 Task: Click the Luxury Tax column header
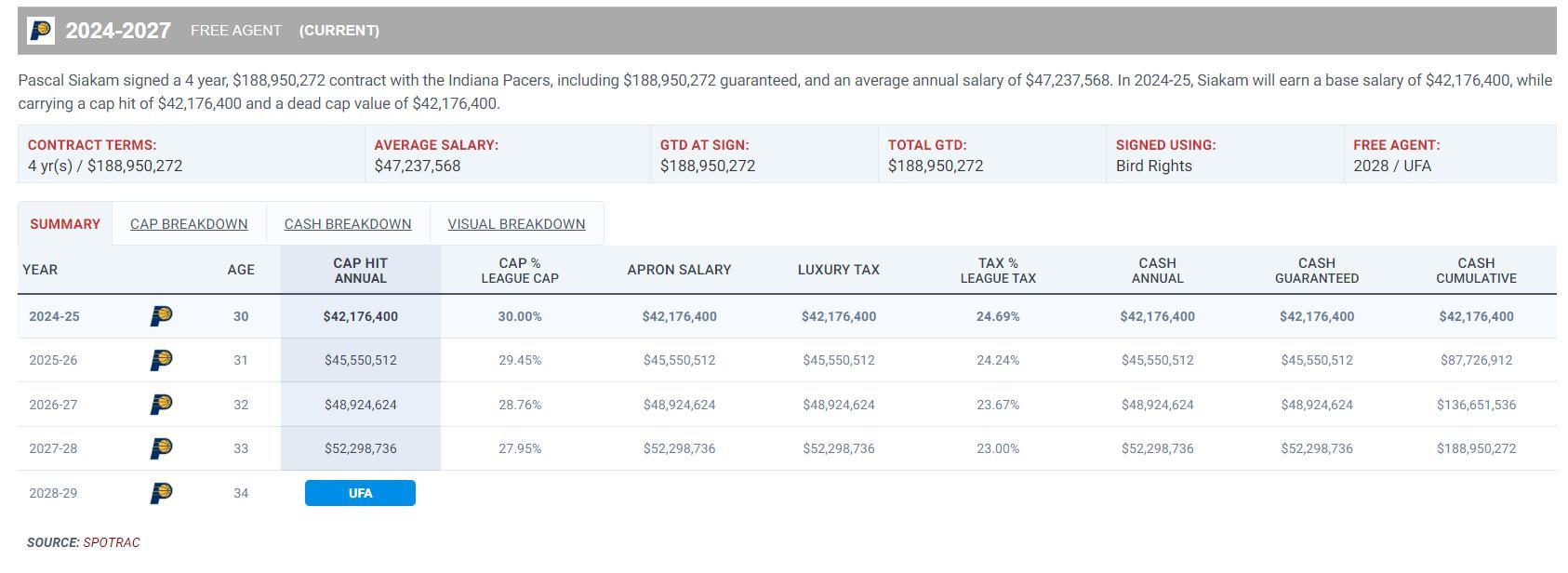click(838, 270)
